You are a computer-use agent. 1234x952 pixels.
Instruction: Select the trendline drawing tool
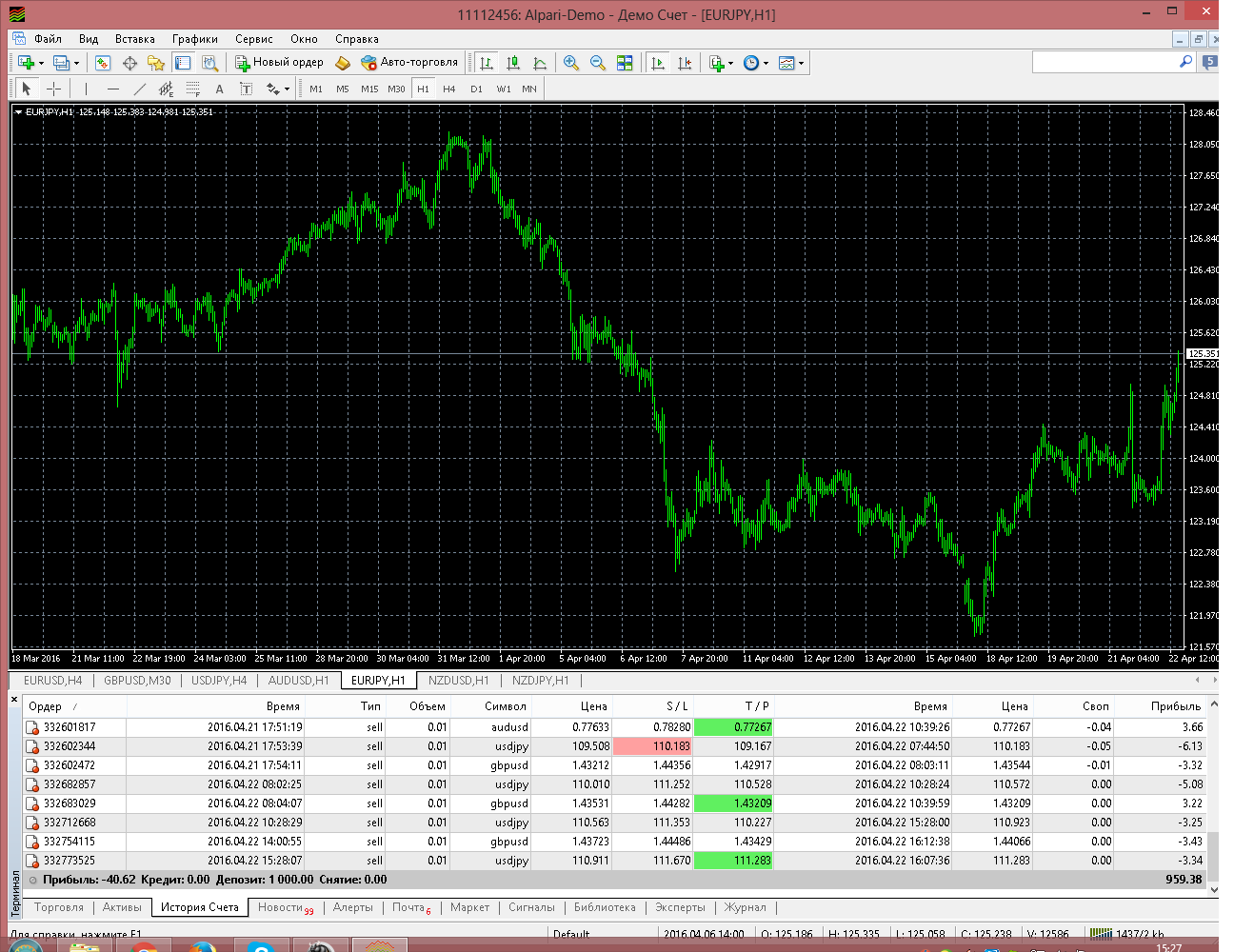[140, 89]
